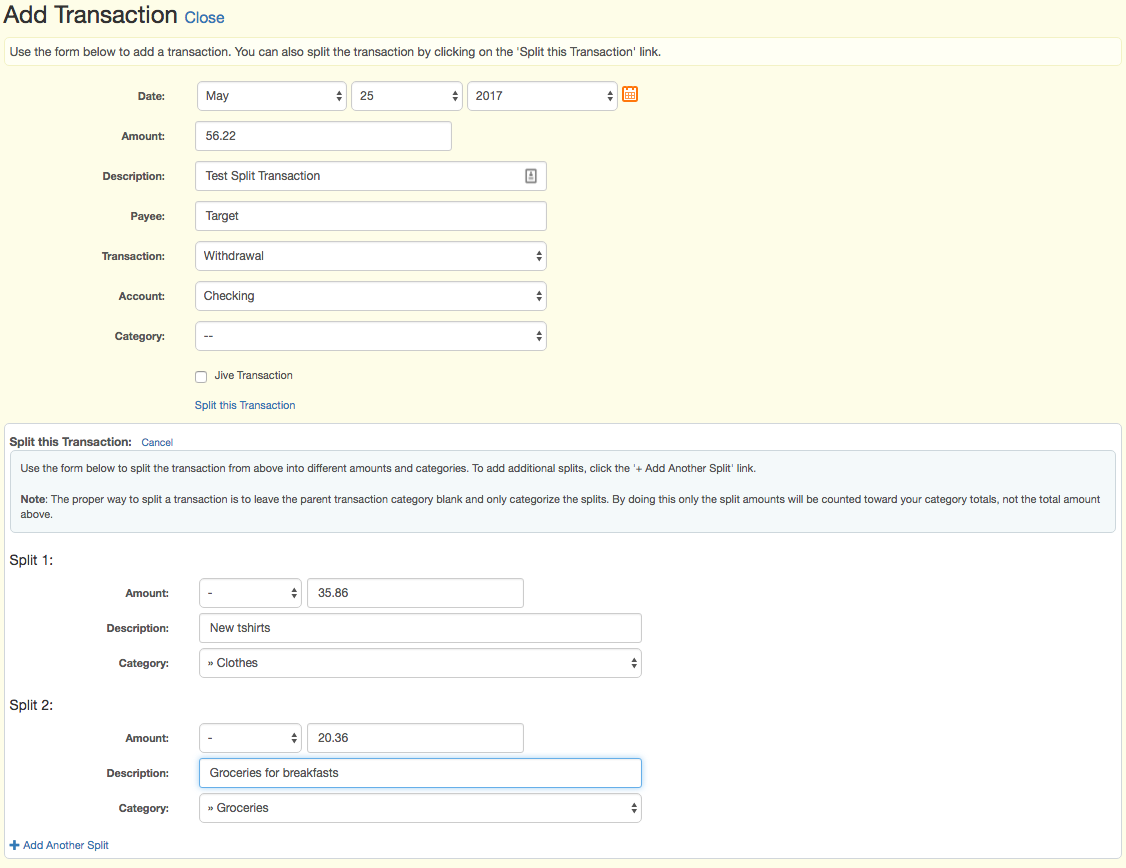Open Split 2 amount sign dropdown

[x=250, y=738]
